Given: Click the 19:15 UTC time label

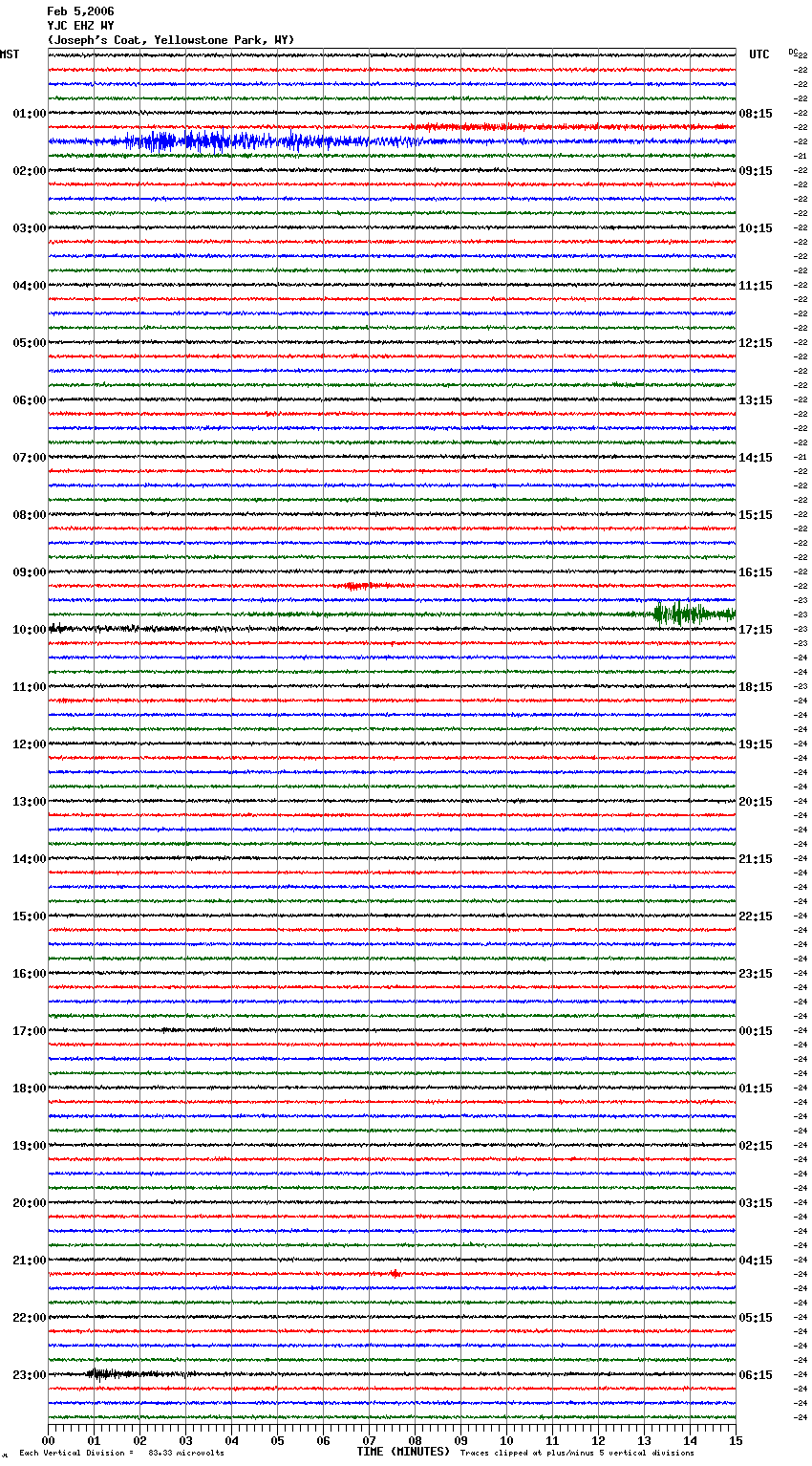Looking at the screenshot, I should tap(756, 744).
